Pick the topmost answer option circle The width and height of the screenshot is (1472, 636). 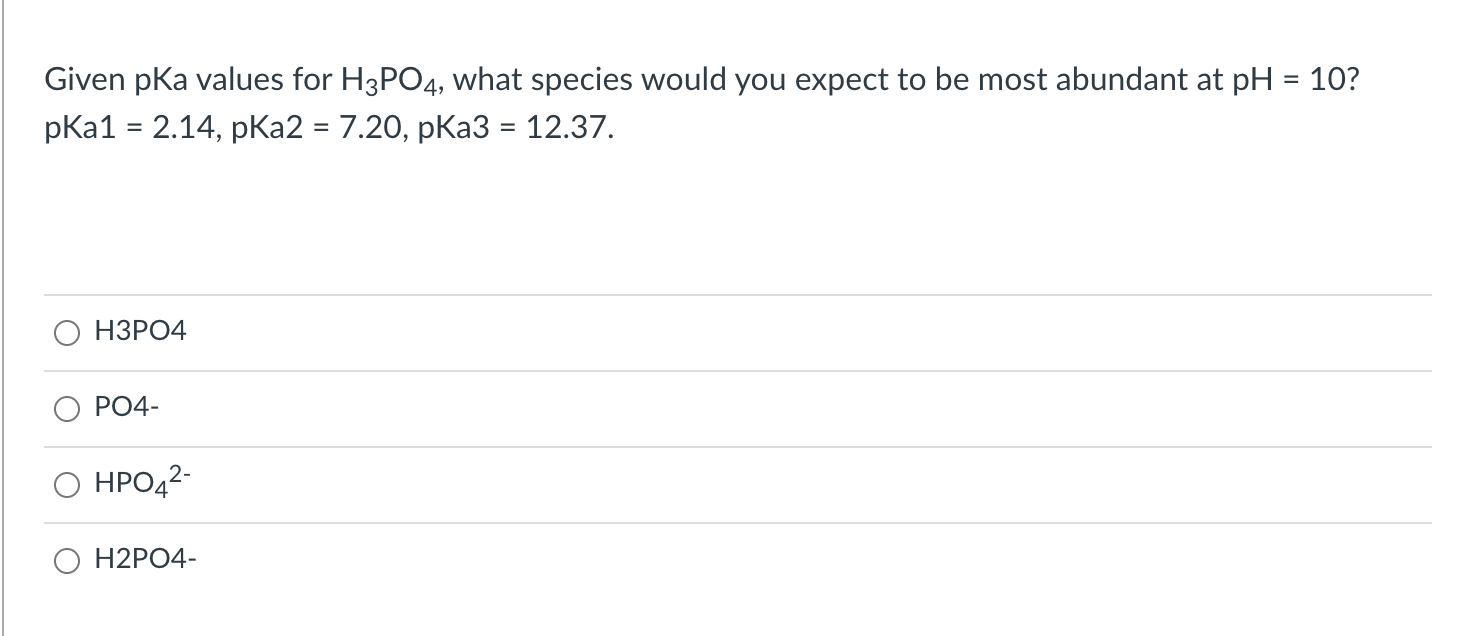pyautogui.click(x=67, y=332)
